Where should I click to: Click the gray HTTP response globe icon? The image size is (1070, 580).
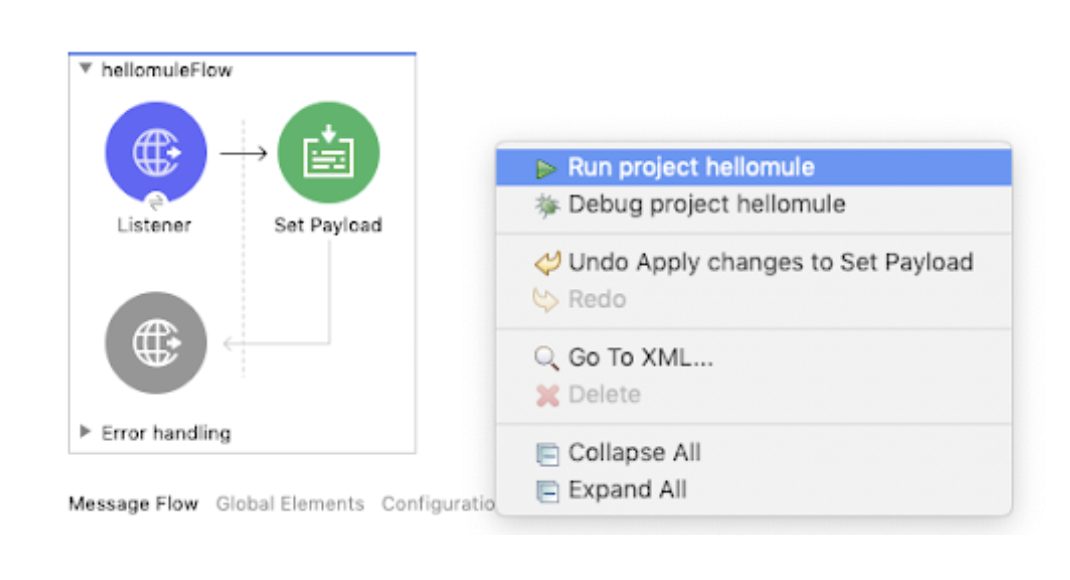click(x=156, y=343)
